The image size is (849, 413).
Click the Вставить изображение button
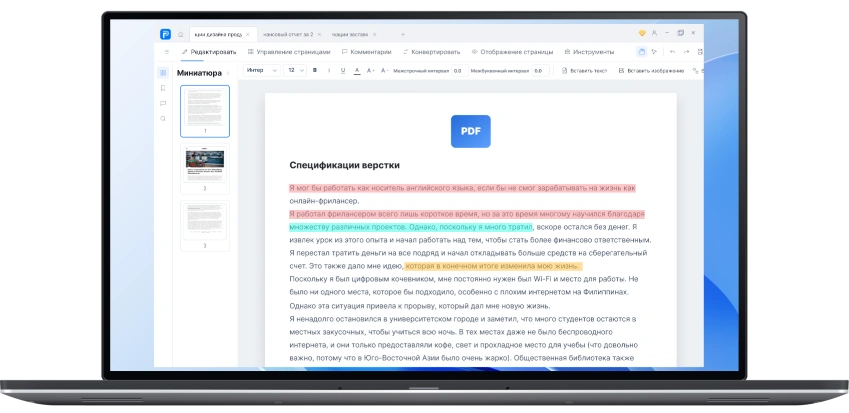(x=651, y=70)
